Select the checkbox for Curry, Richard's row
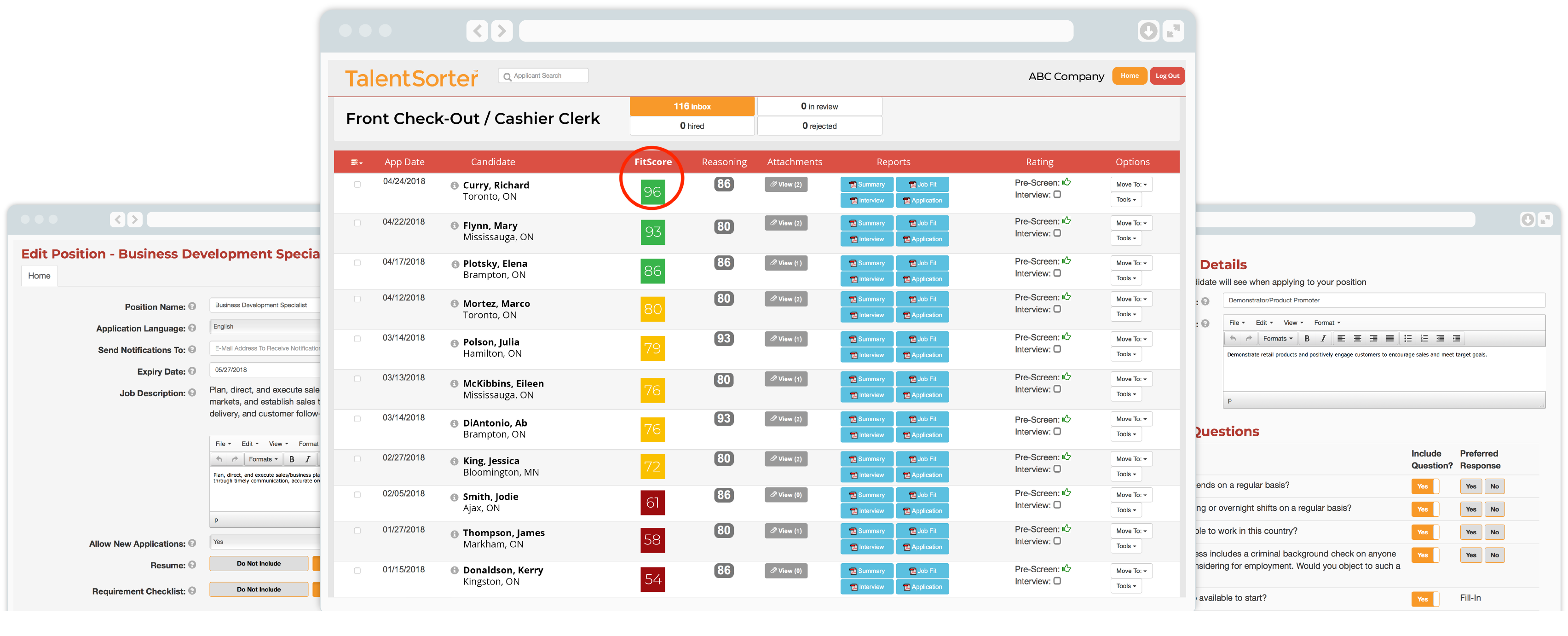Image resolution: width=1568 pixels, height=636 pixels. (x=357, y=185)
